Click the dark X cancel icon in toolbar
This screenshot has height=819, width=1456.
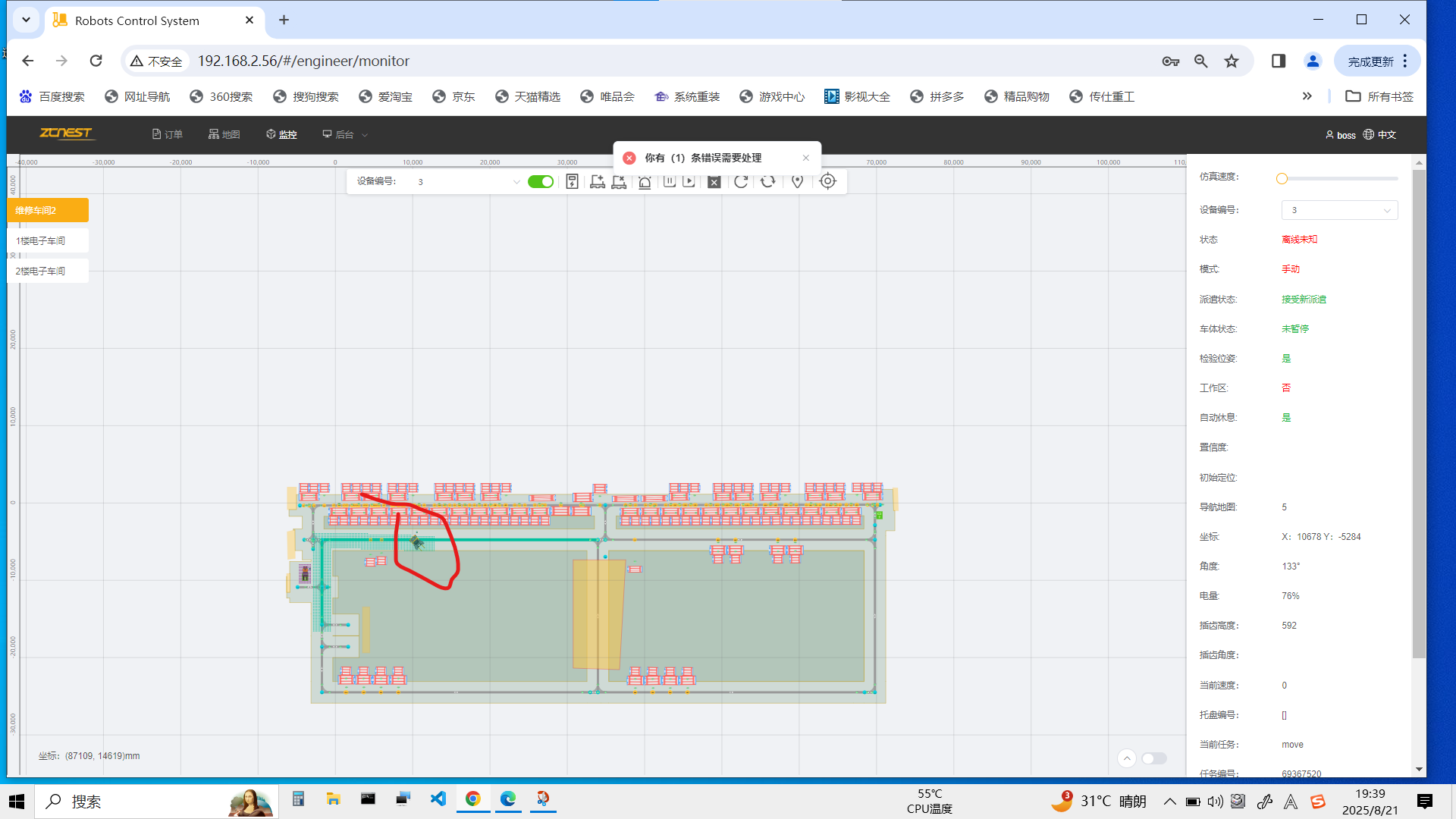click(x=714, y=181)
